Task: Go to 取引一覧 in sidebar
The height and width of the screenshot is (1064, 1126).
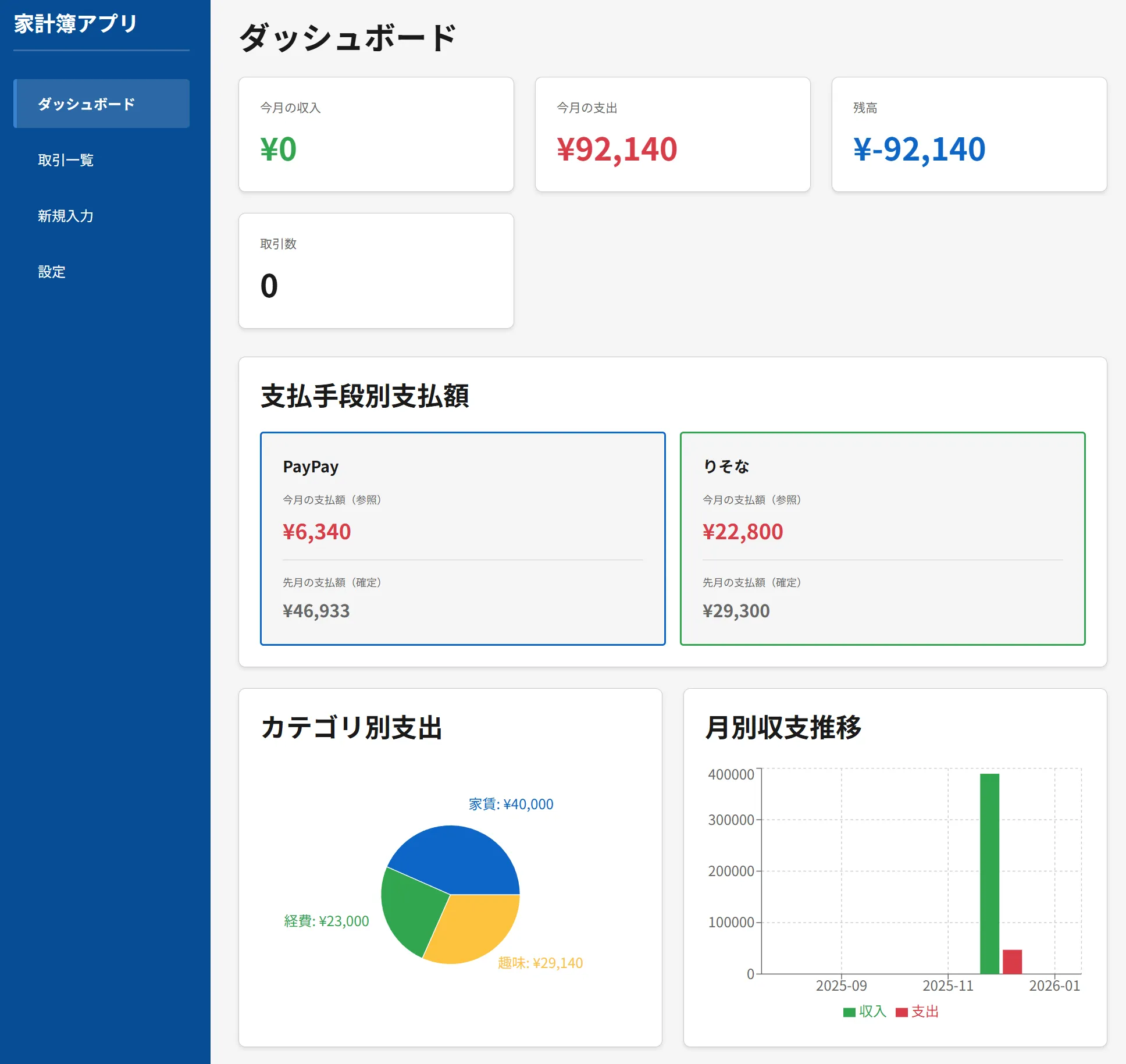Action: pyautogui.click(x=66, y=160)
